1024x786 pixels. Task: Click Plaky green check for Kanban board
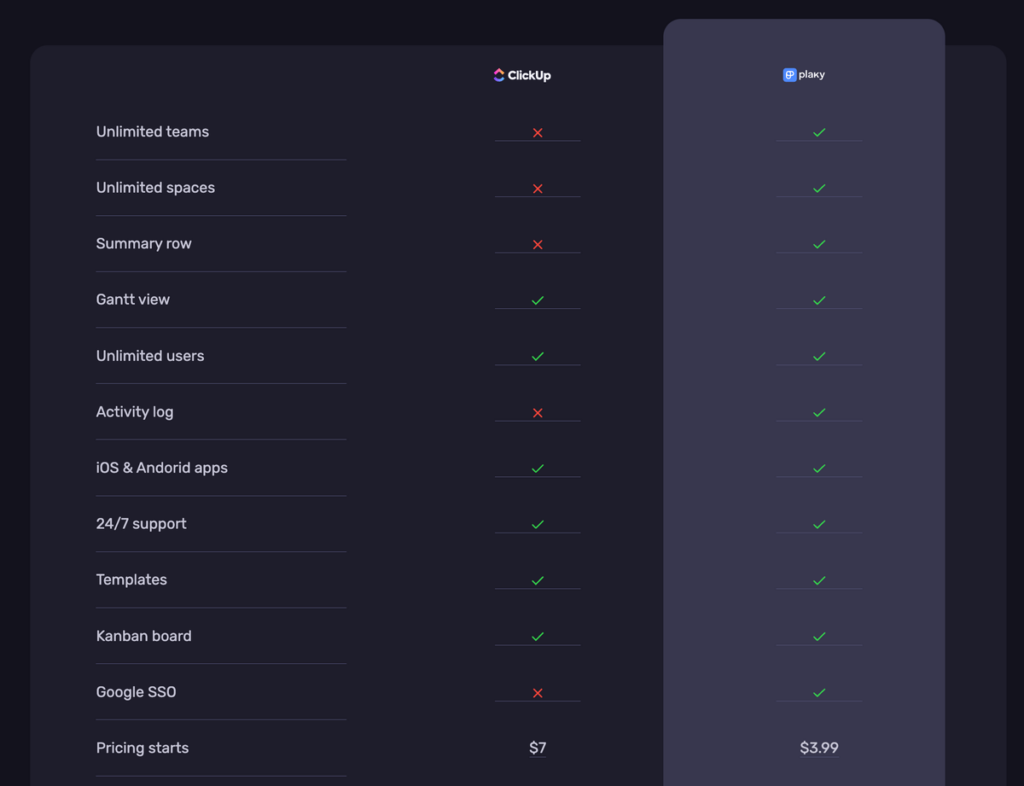(x=819, y=636)
